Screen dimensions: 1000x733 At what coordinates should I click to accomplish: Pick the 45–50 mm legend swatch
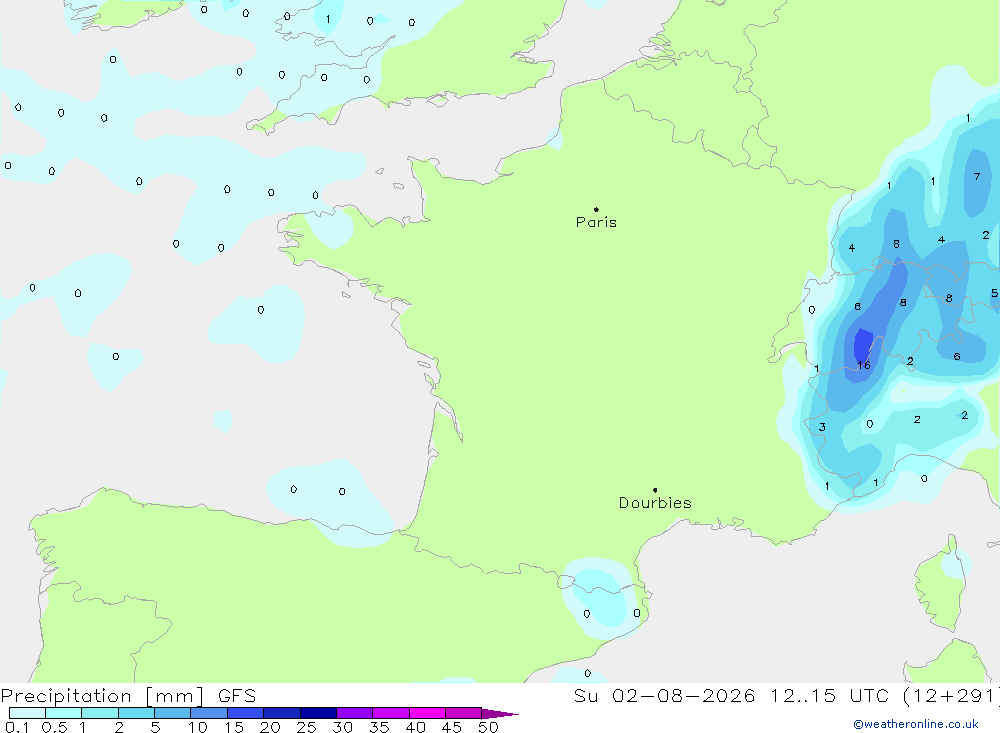pos(464,713)
